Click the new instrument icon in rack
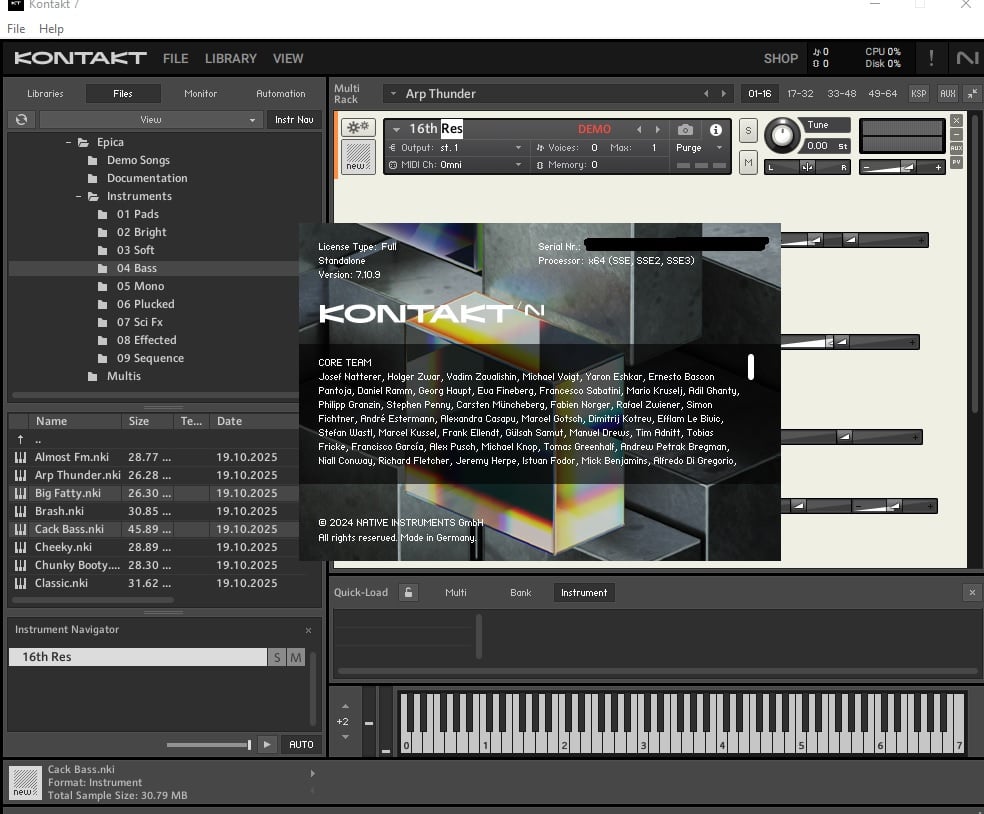This screenshot has width=984, height=814. click(358, 156)
